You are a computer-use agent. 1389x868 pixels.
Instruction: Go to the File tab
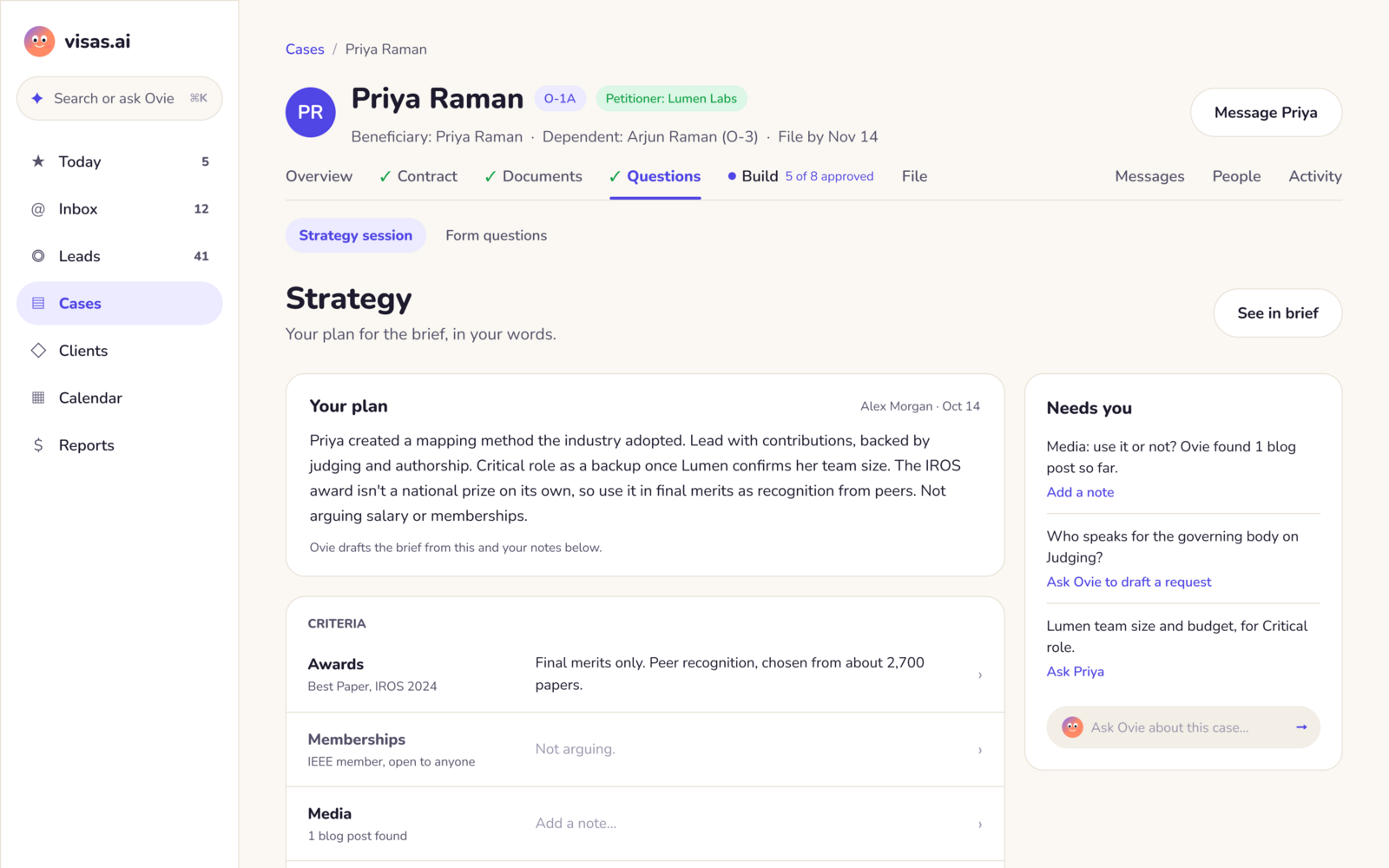tap(914, 176)
